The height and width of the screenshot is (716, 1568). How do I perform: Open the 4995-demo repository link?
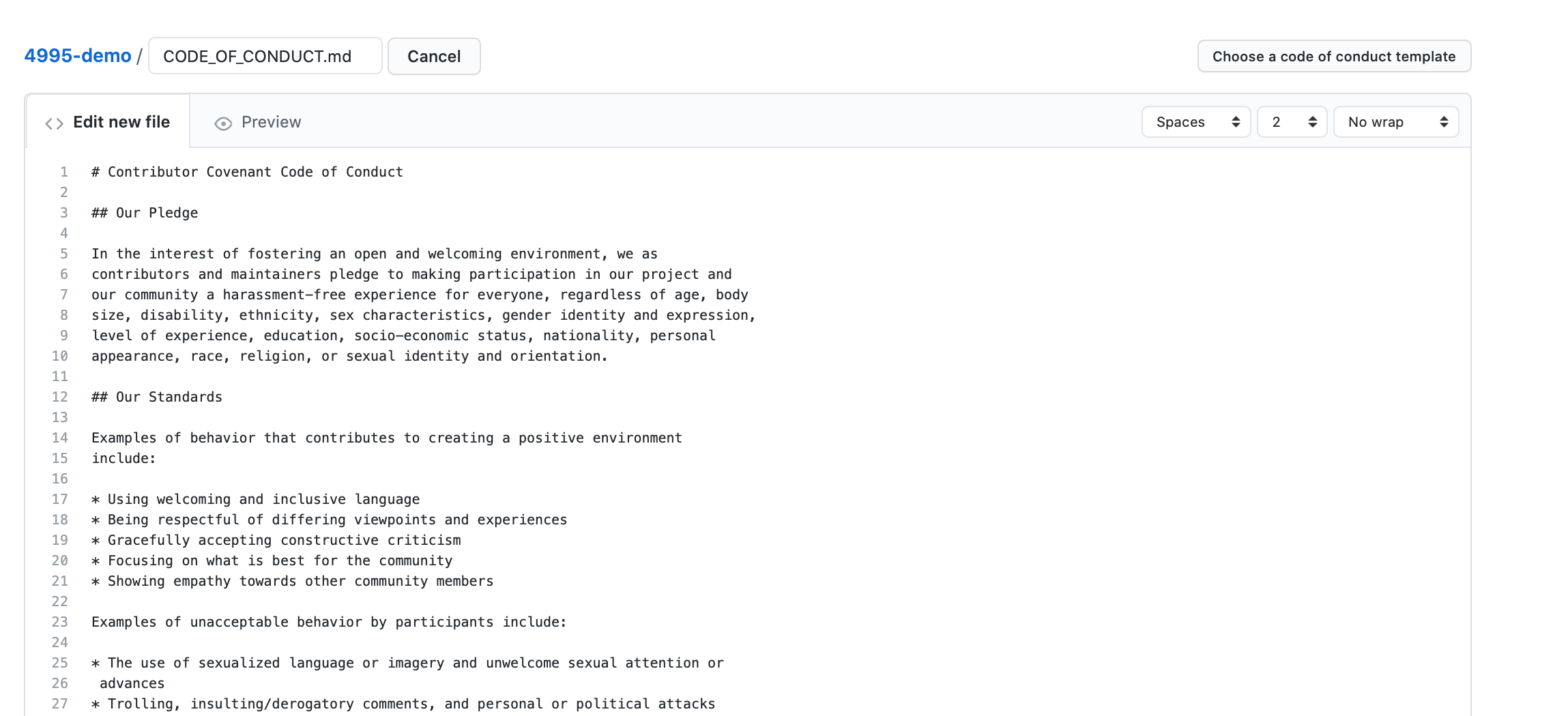pyautogui.click(x=78, y=56)
